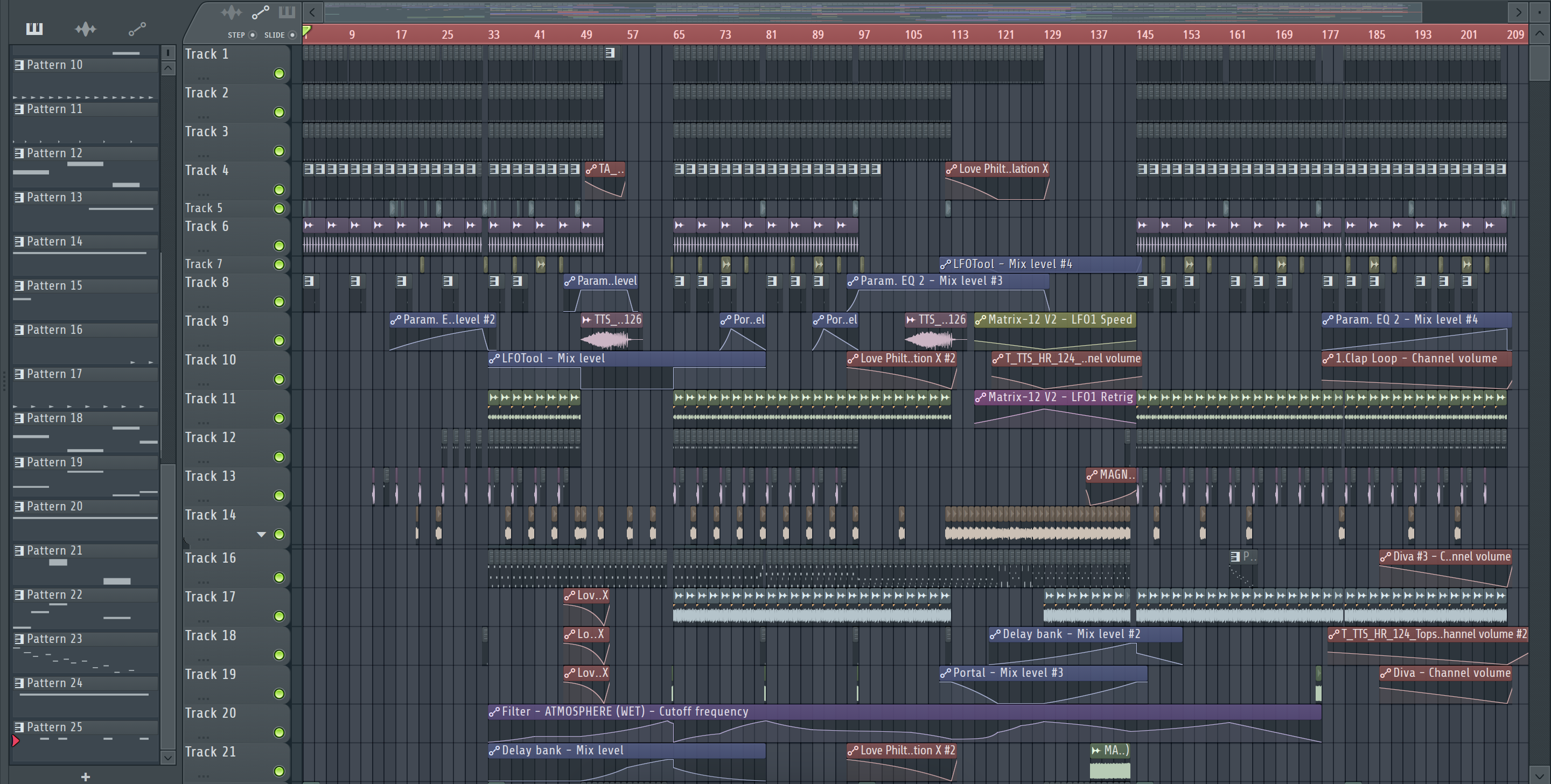Select Pattern 13 in the picker

point(86,198)
